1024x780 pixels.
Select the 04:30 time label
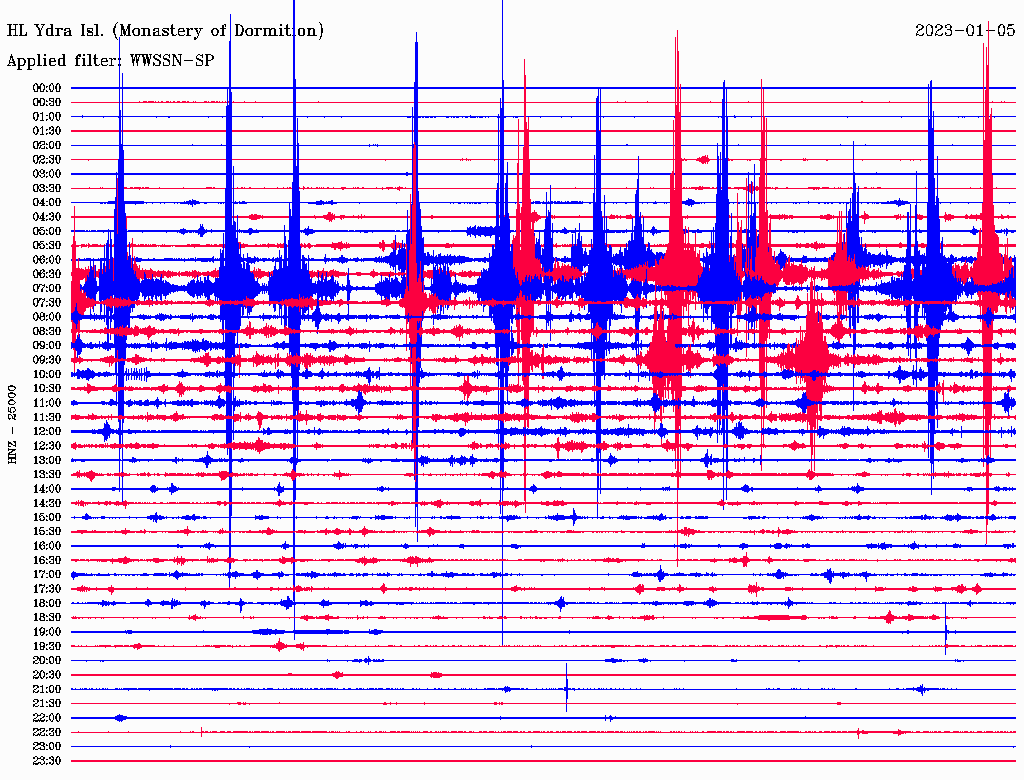47,217
